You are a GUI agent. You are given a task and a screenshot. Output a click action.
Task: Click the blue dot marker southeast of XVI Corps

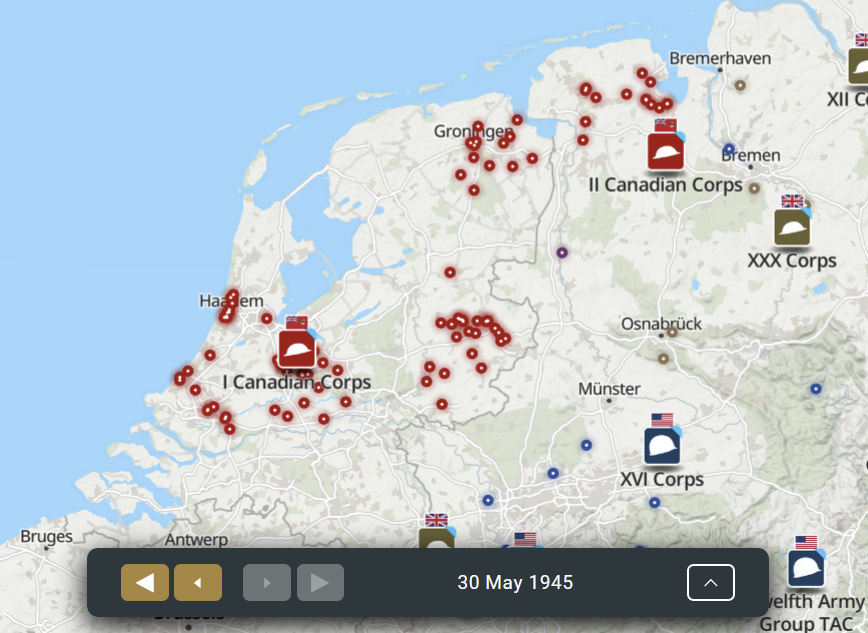(x=654, y=503)
